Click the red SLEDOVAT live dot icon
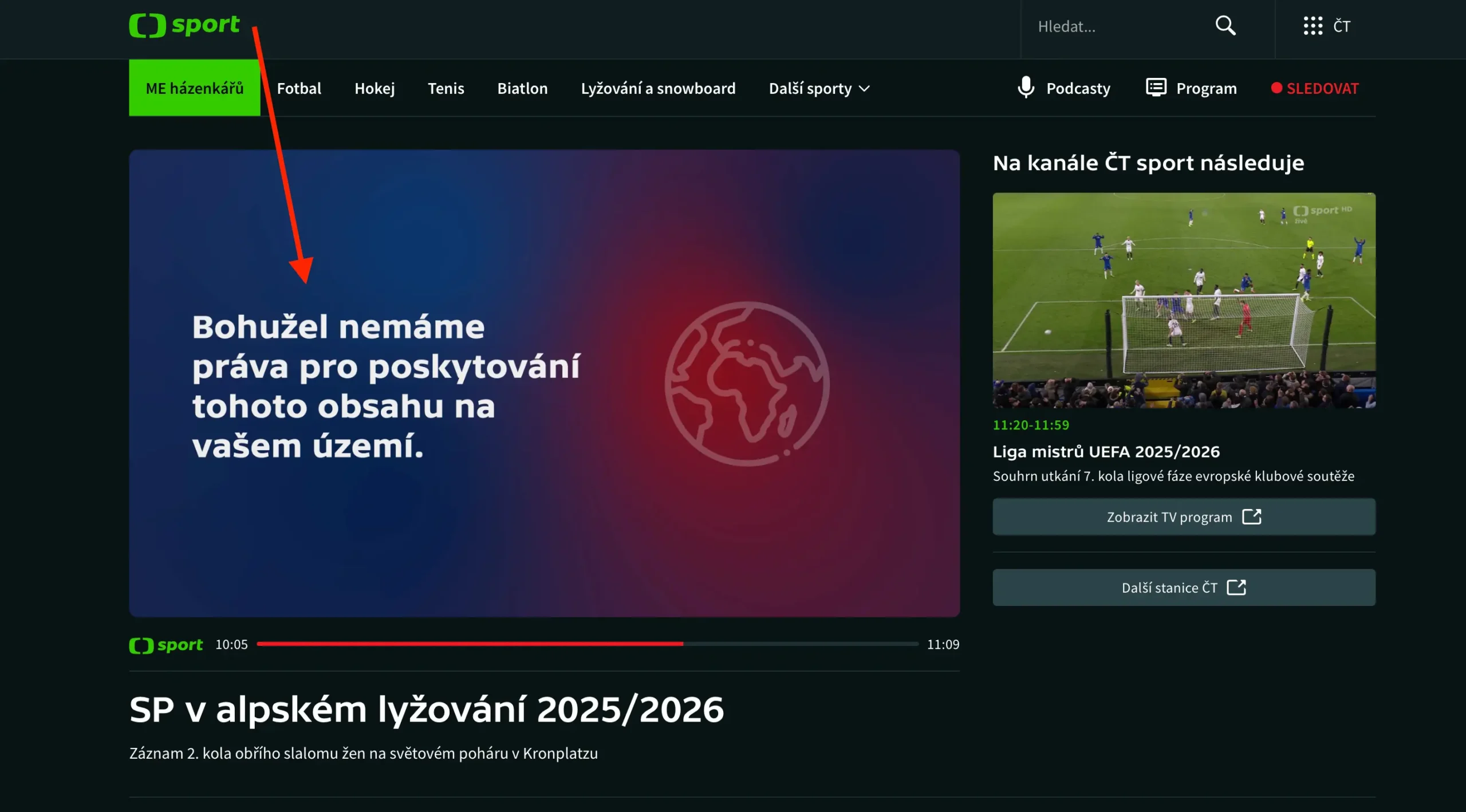 pos(1278,88)
